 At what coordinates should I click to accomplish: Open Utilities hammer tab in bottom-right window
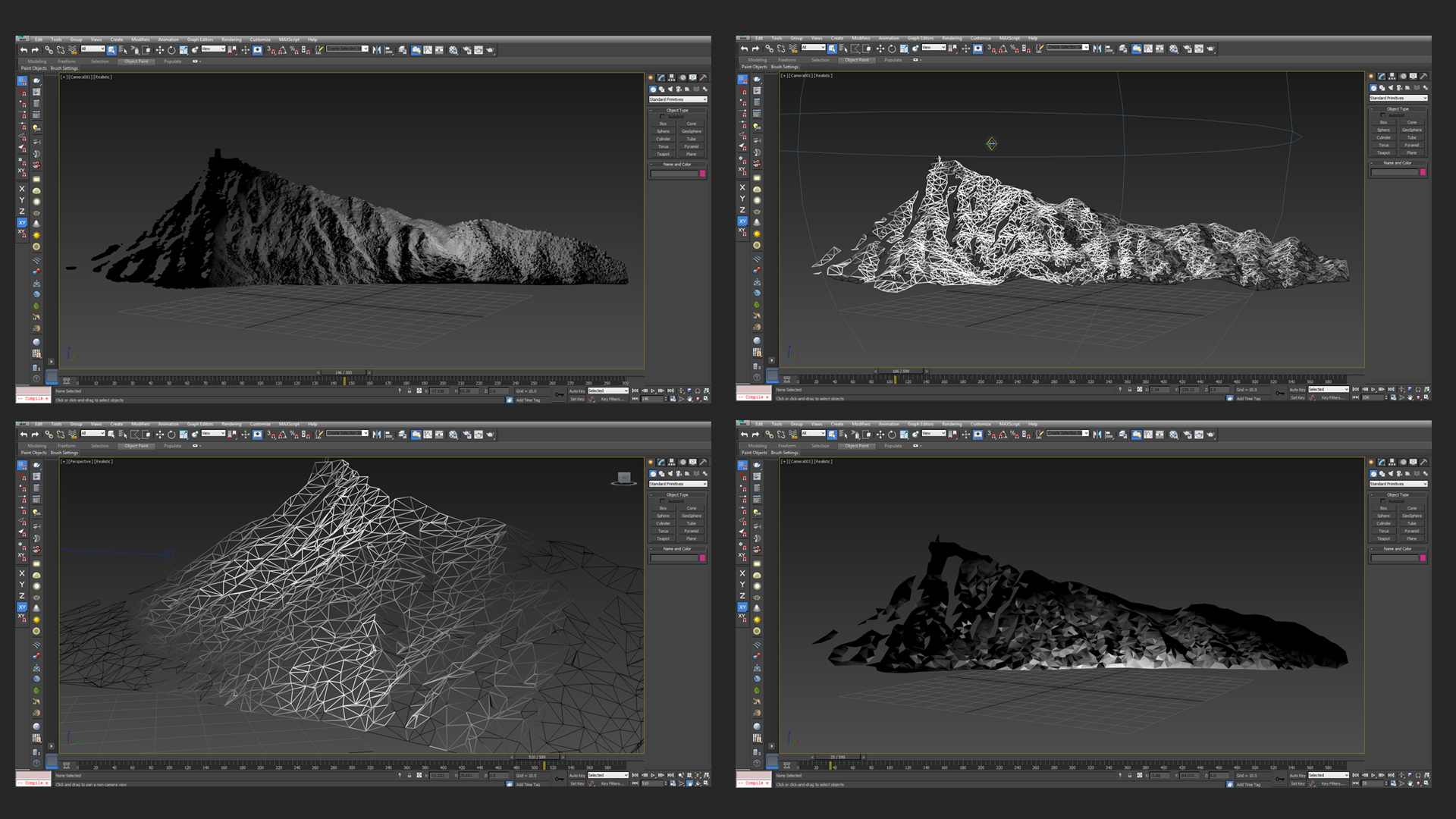(1423, 462)
